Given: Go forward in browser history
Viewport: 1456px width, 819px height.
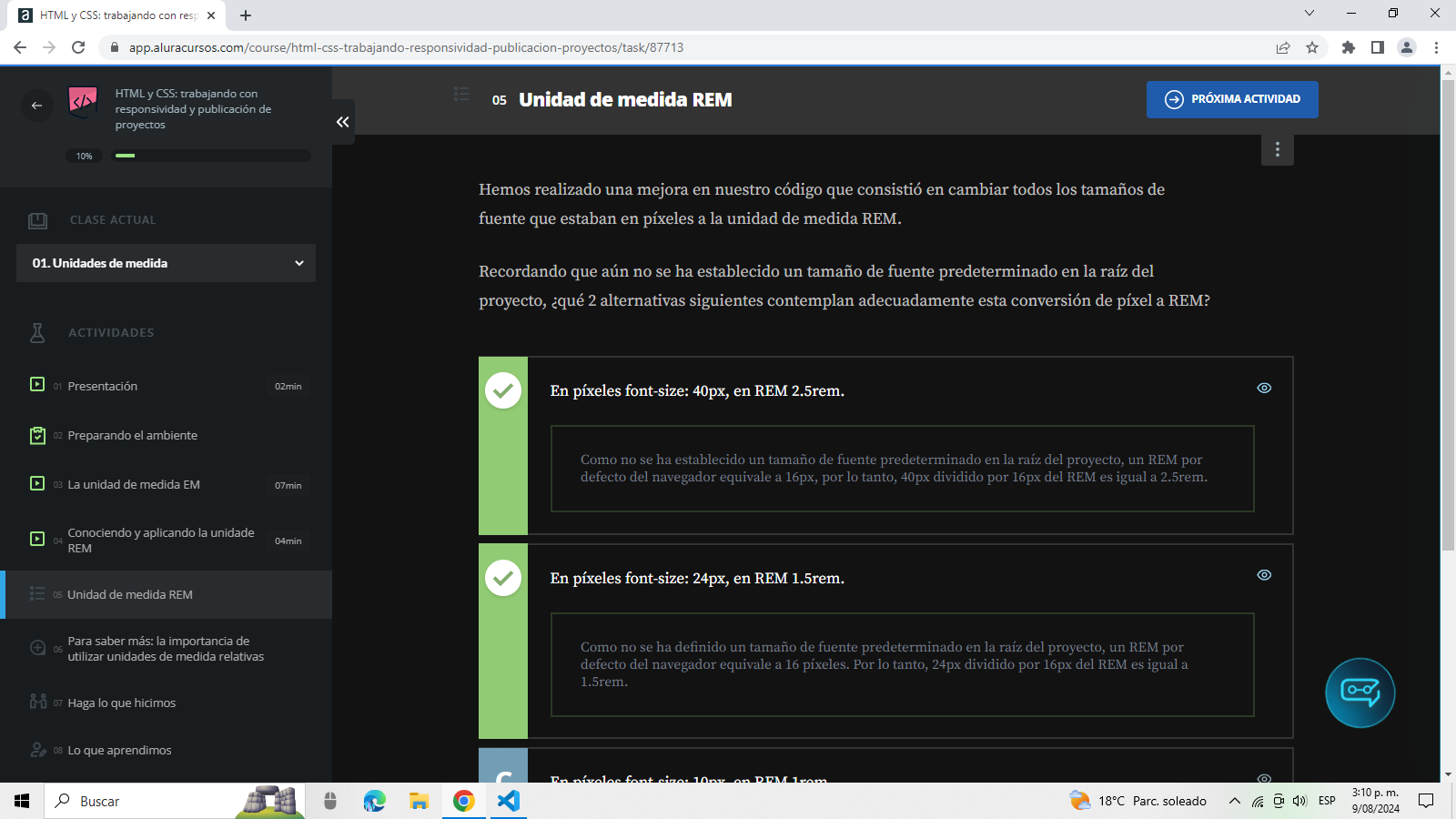Looking at the screenshot, I should click(49, 47).
